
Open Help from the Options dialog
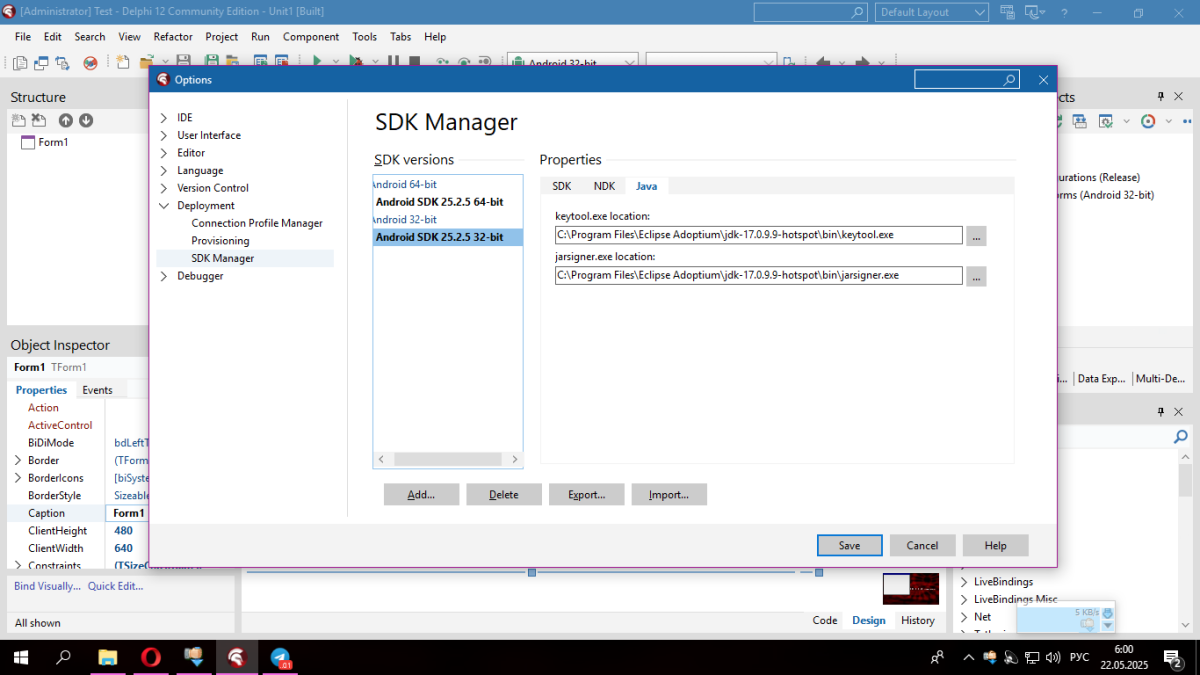pyautogui.click(x=995, y=545)
